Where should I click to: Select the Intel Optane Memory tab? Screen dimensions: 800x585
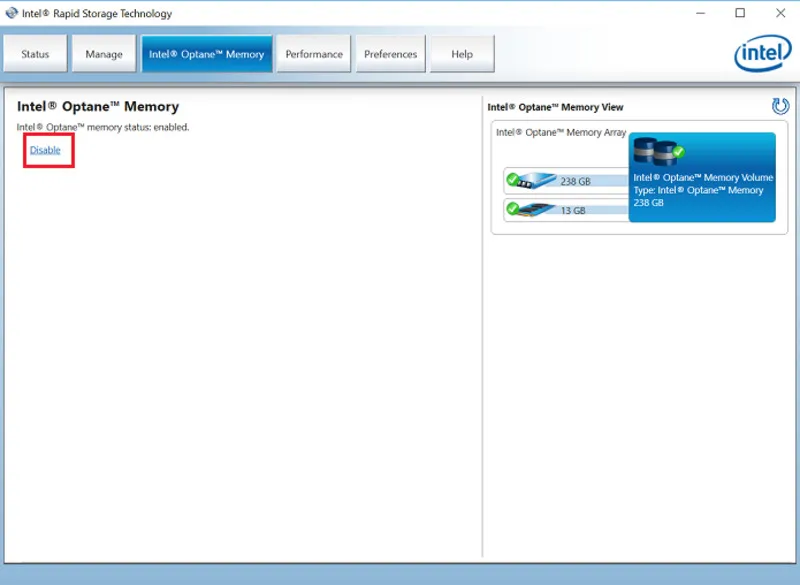[x=207, y=53]
